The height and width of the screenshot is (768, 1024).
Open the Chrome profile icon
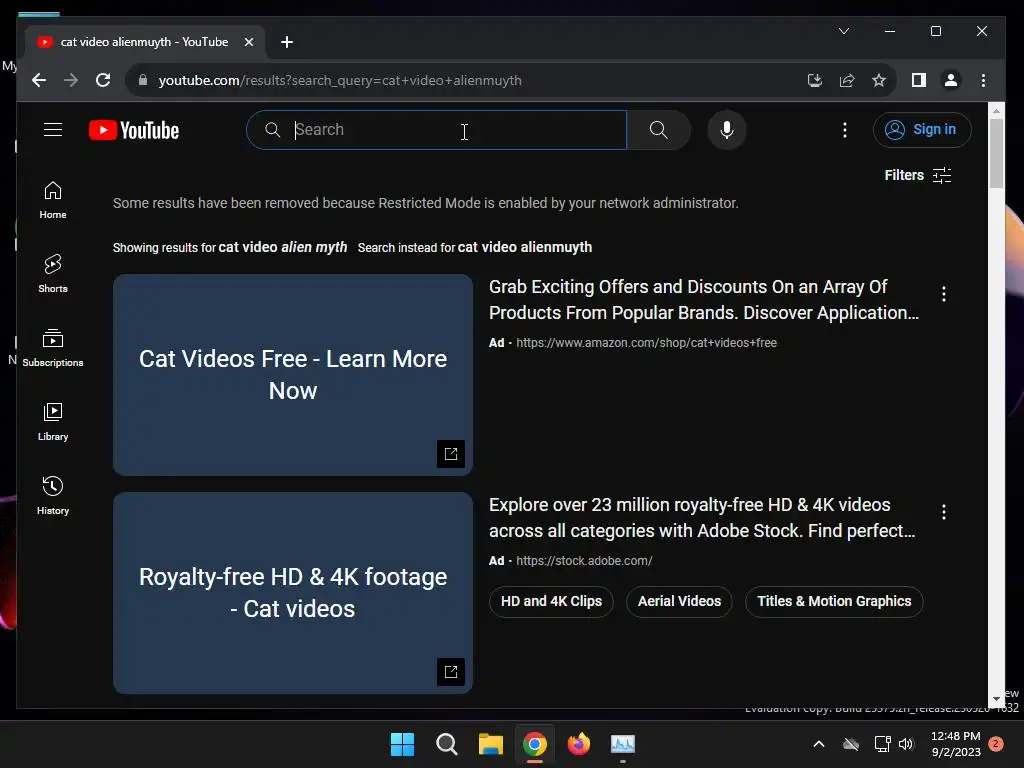pyautogui.click(x=951, y=80)
